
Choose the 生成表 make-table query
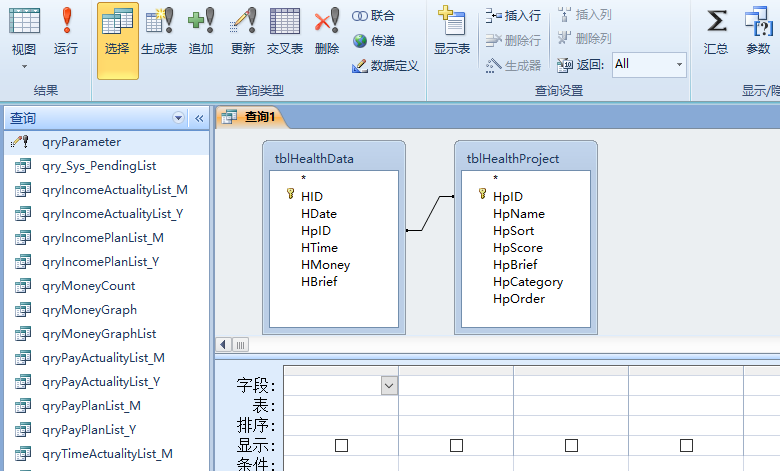pos(159,31)
